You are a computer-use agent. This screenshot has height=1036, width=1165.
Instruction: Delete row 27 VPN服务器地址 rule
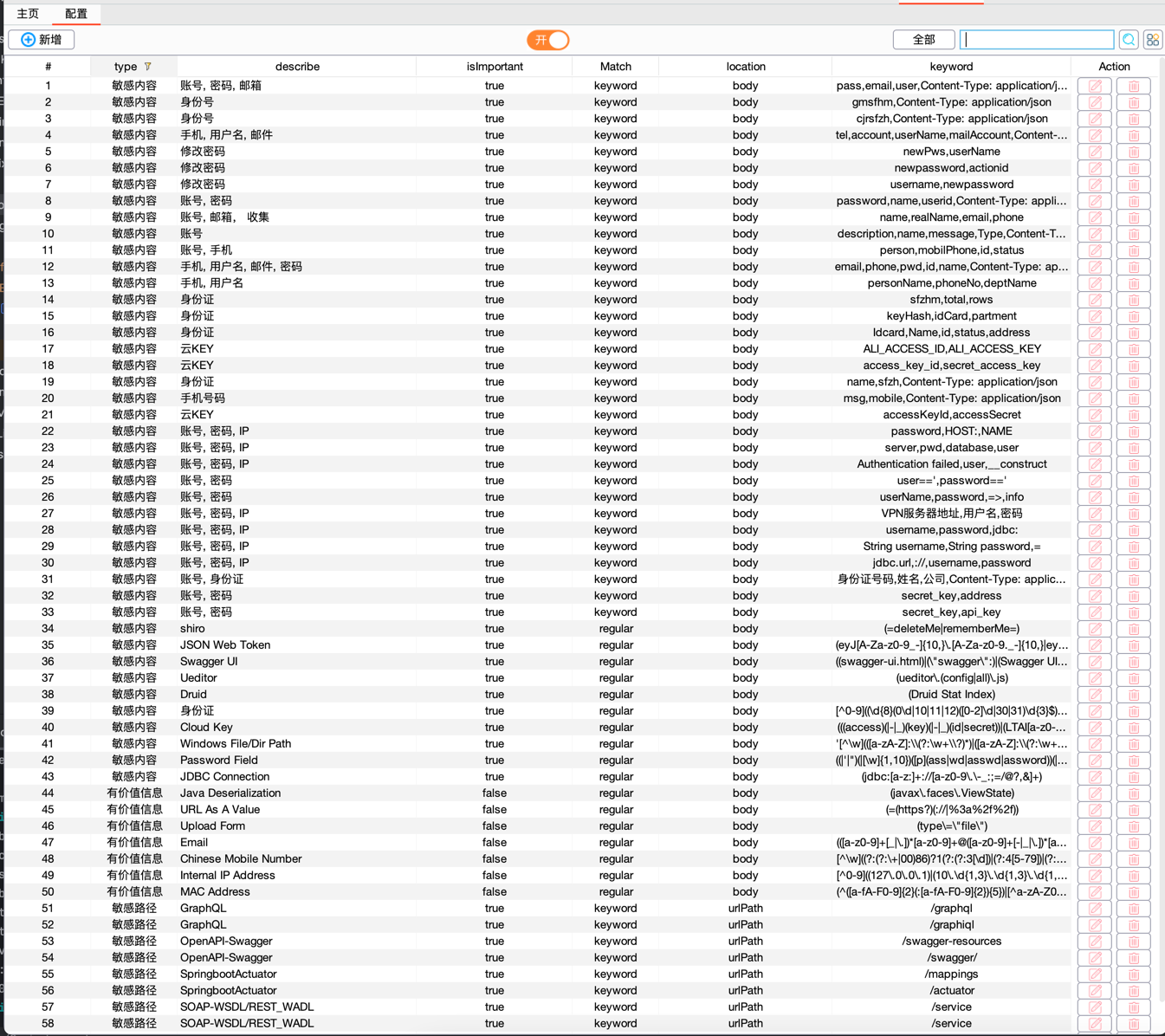(x=1134, y=514)
